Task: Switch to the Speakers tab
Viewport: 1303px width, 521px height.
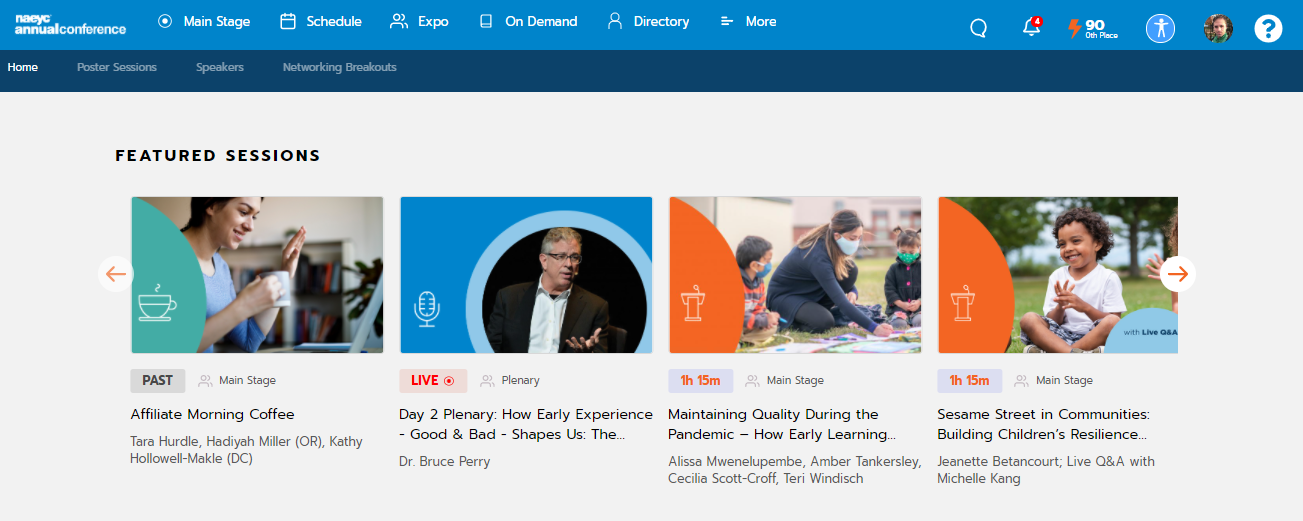Action: (220, 67)
